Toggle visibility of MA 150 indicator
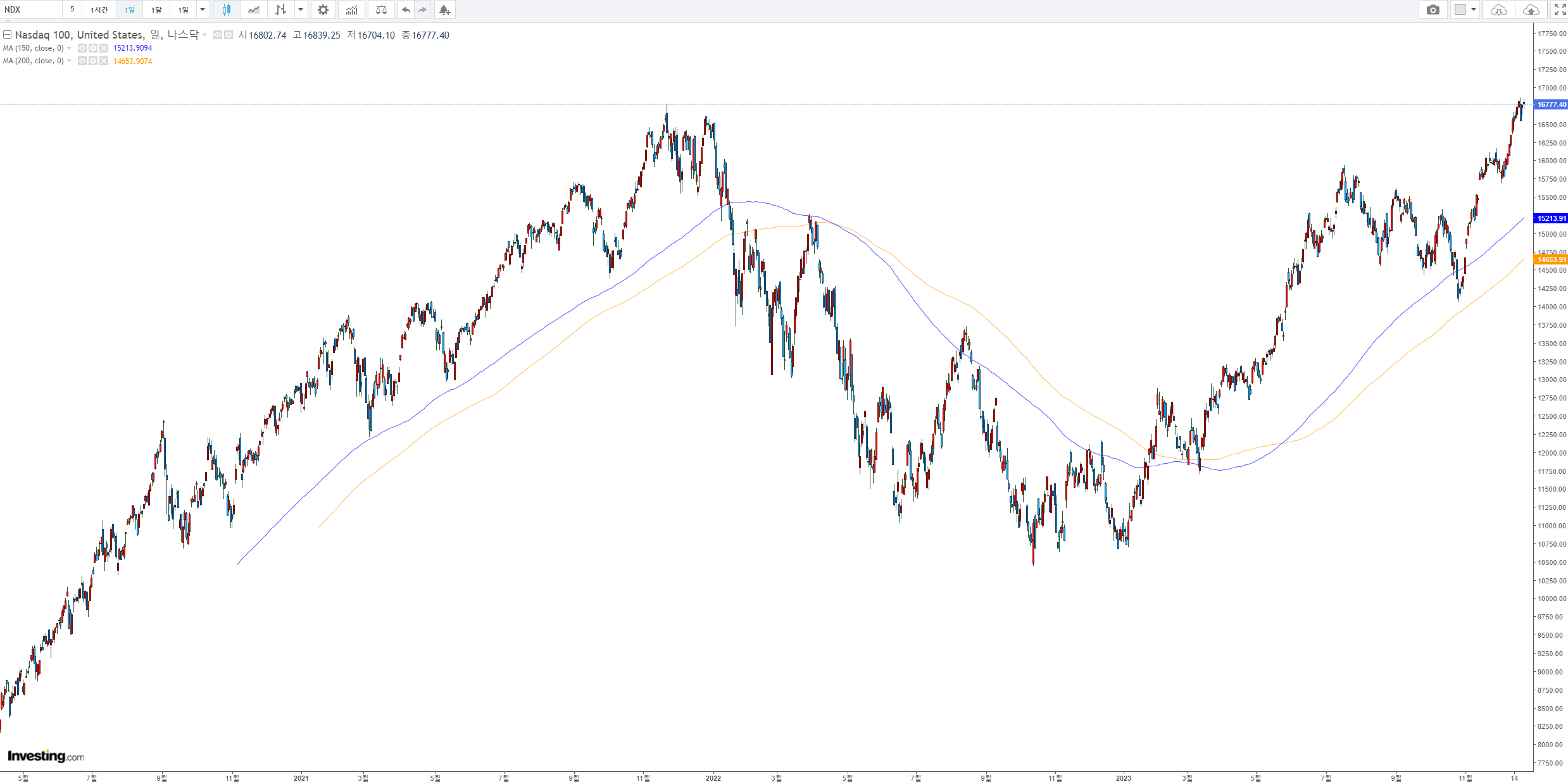The width and height of the screenshot is (1568, 782). 82,48
